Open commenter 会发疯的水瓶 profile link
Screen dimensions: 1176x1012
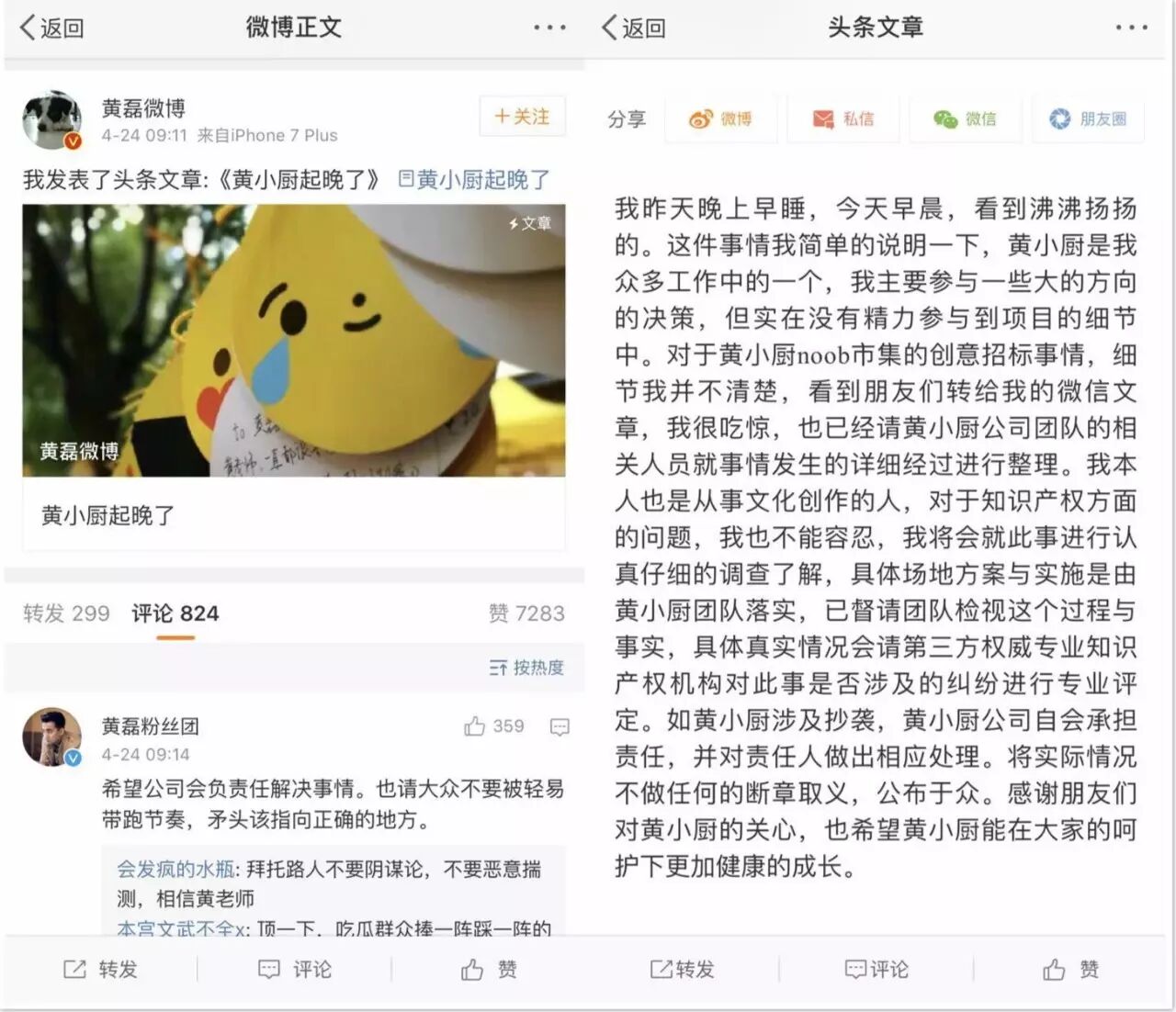click(175, 869)
